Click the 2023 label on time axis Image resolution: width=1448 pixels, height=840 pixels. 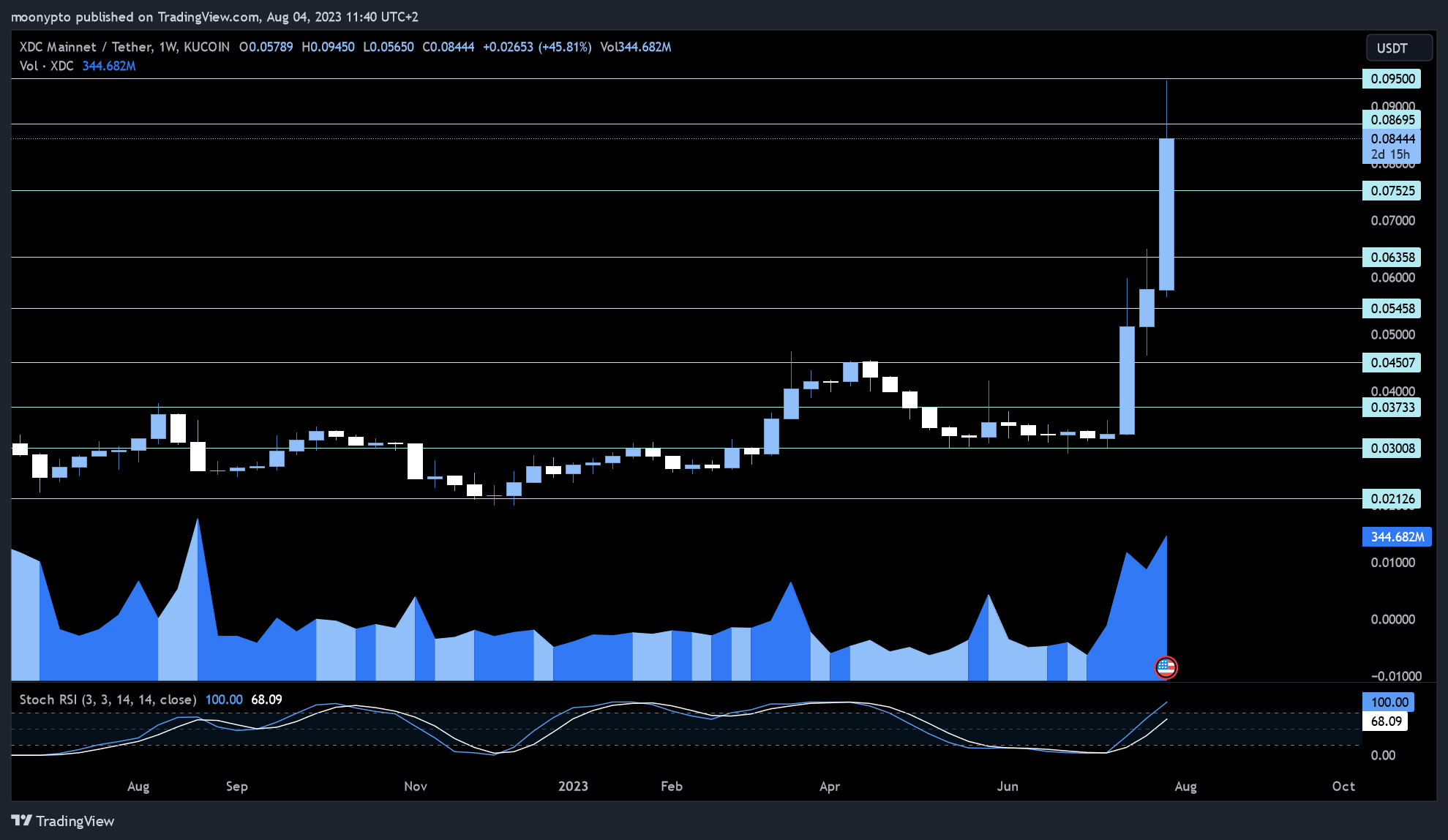click(x=573, y=787)
